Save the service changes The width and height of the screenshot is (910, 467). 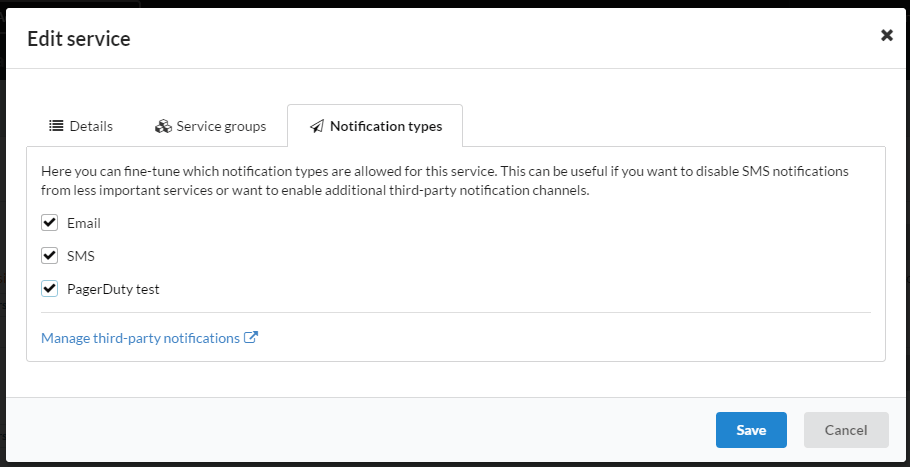pyautogui.click(x=751, y=430)
